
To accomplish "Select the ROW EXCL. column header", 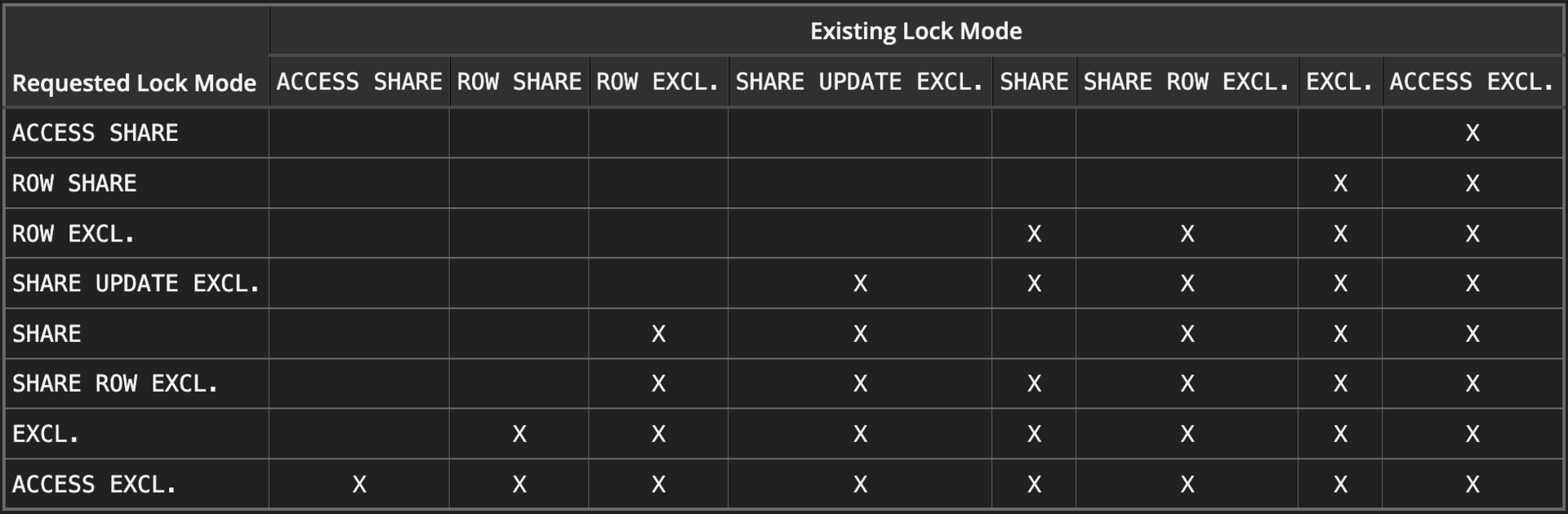I will click(x=658, y=82).
